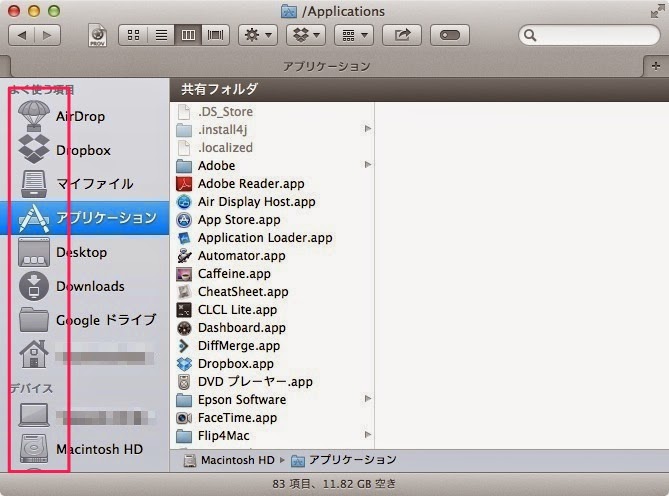Enter full screen with corner arrows
This screenshot has height=496, width=669.
click(657, 12)
